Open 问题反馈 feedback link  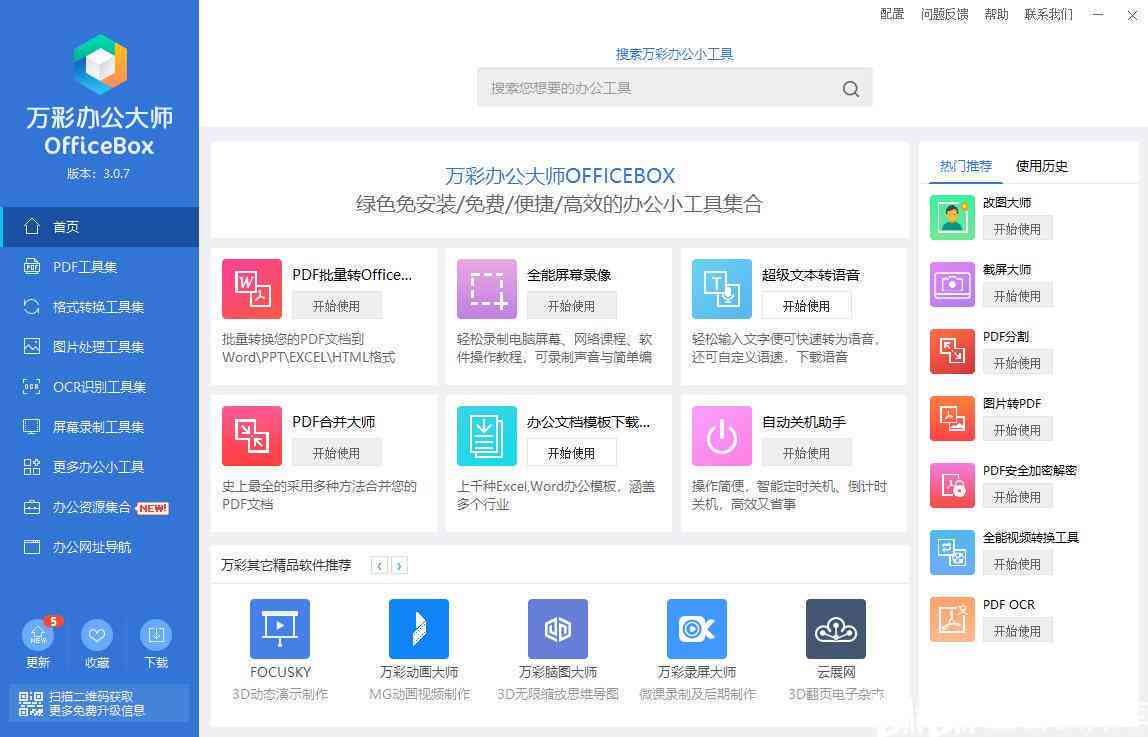[x=944, y=14]
